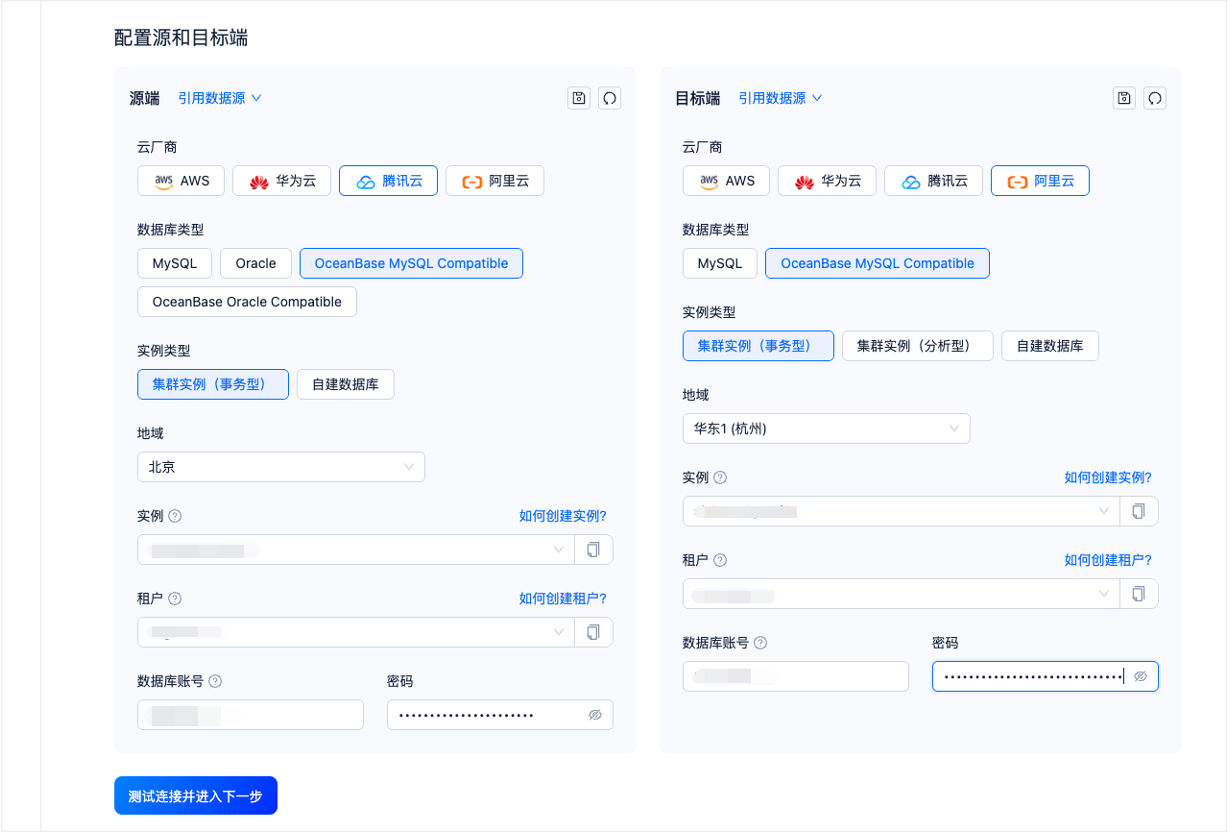
Task: Select source 集群实例（事务型）instance type
Action: (213, 384)
